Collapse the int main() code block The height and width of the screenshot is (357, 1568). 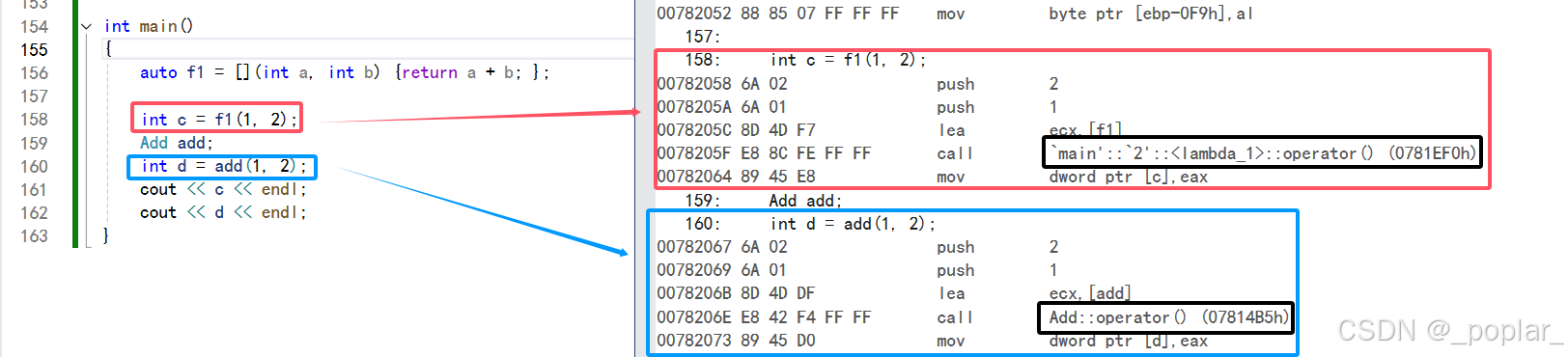tap(87, 27)
